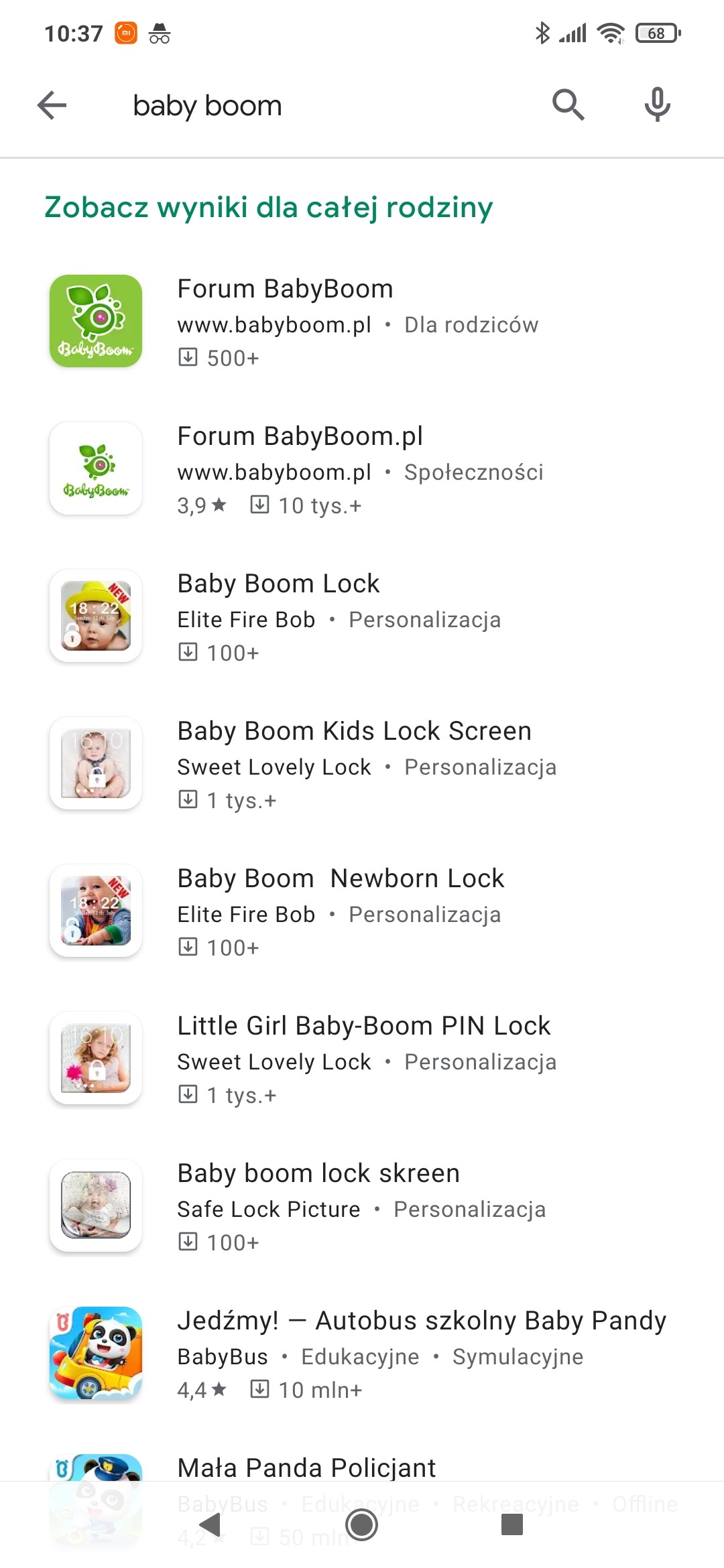Activate voice search microphone

coord(657,105)
